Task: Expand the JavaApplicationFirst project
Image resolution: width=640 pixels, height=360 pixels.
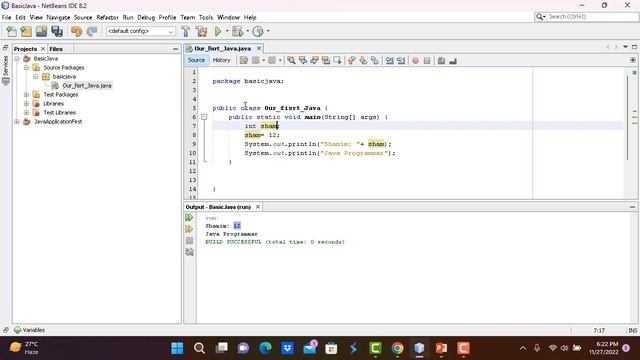Action: pyautogui.click(x=17, y=122)
